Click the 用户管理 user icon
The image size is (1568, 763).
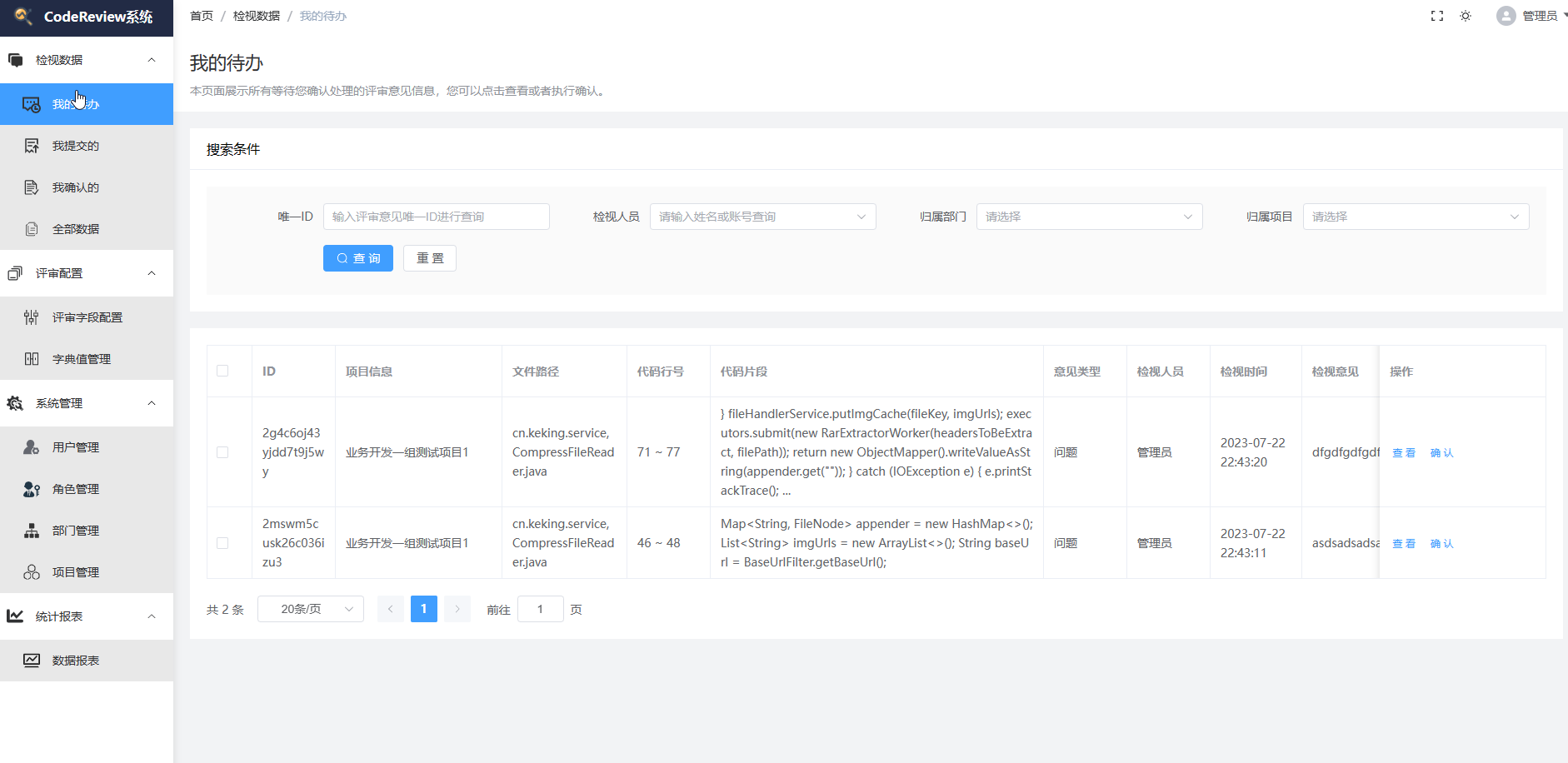click(x=32, y=447)
